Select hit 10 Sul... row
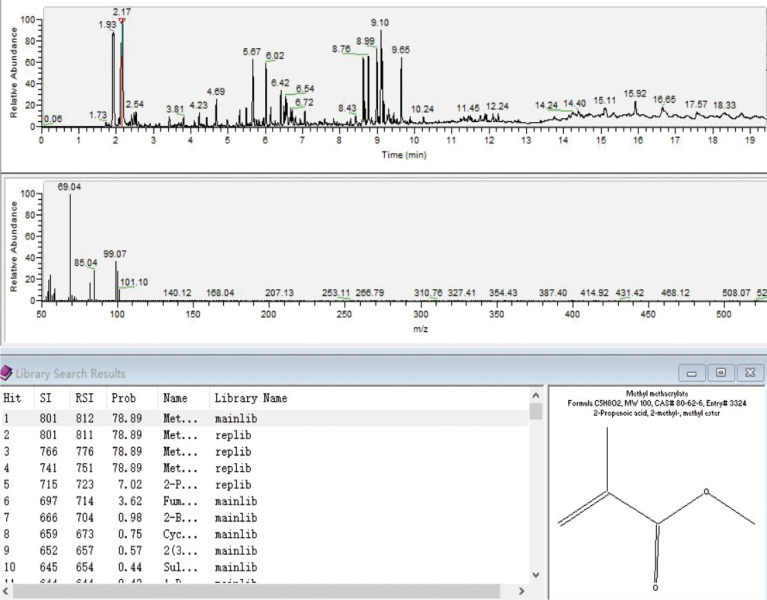Screen dimensions: 767x600 click(150, 564)
